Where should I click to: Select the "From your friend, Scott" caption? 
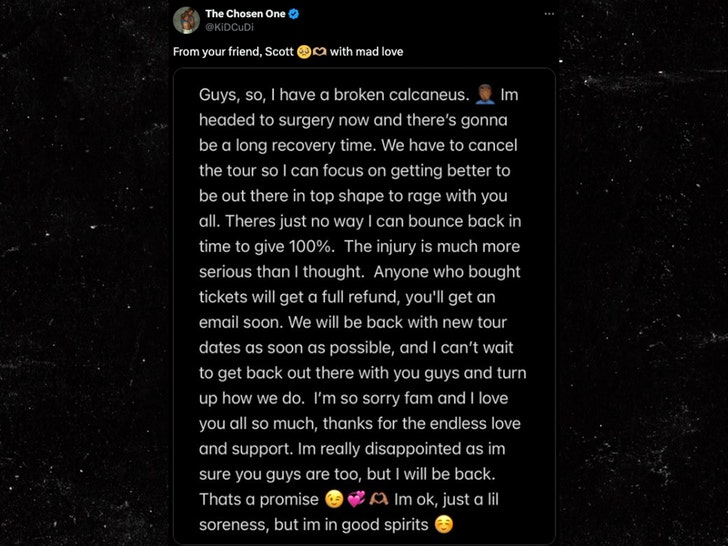234,51
